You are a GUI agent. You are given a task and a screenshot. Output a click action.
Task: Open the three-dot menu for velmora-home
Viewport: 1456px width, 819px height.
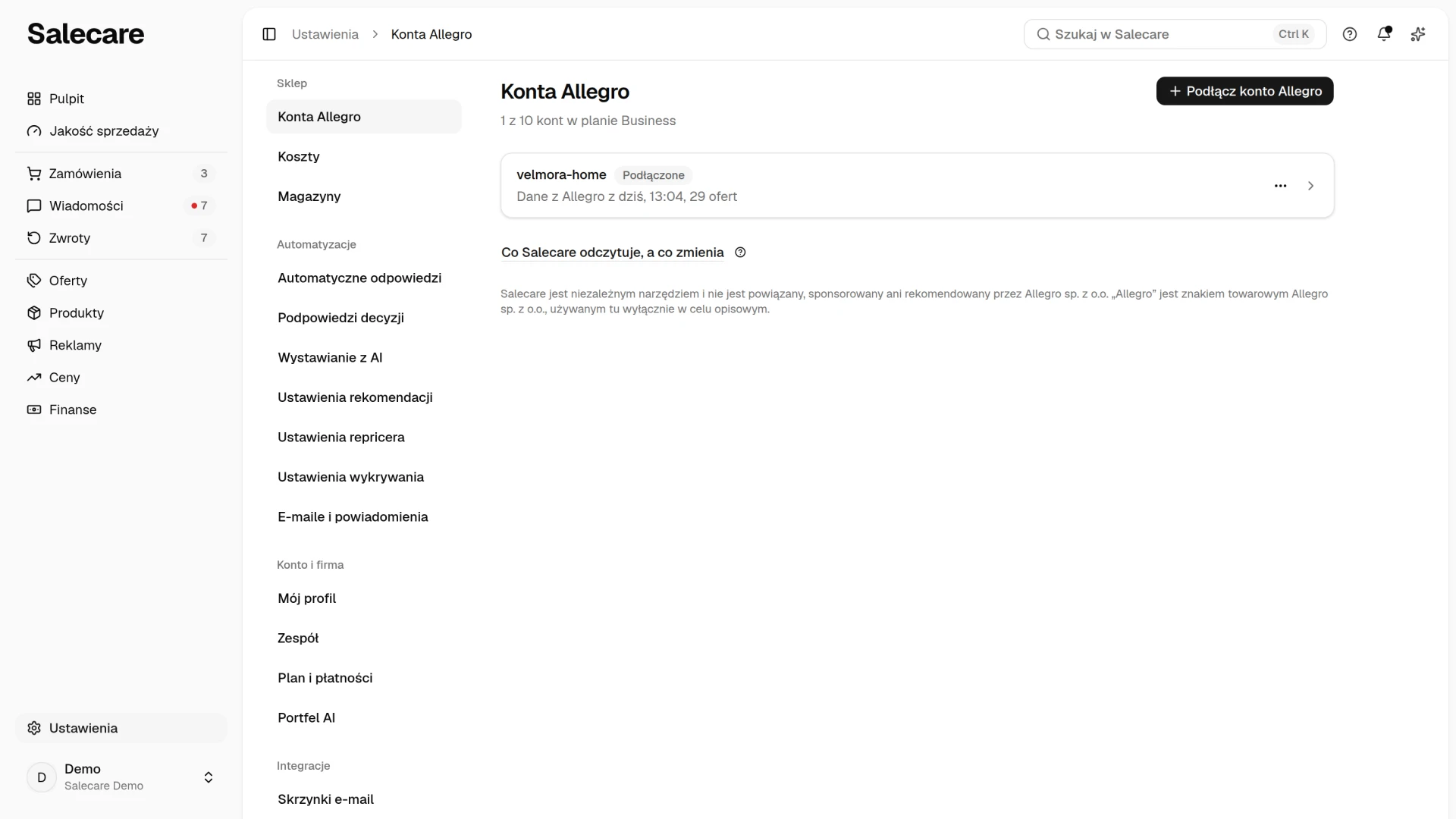click(1281, 186)
